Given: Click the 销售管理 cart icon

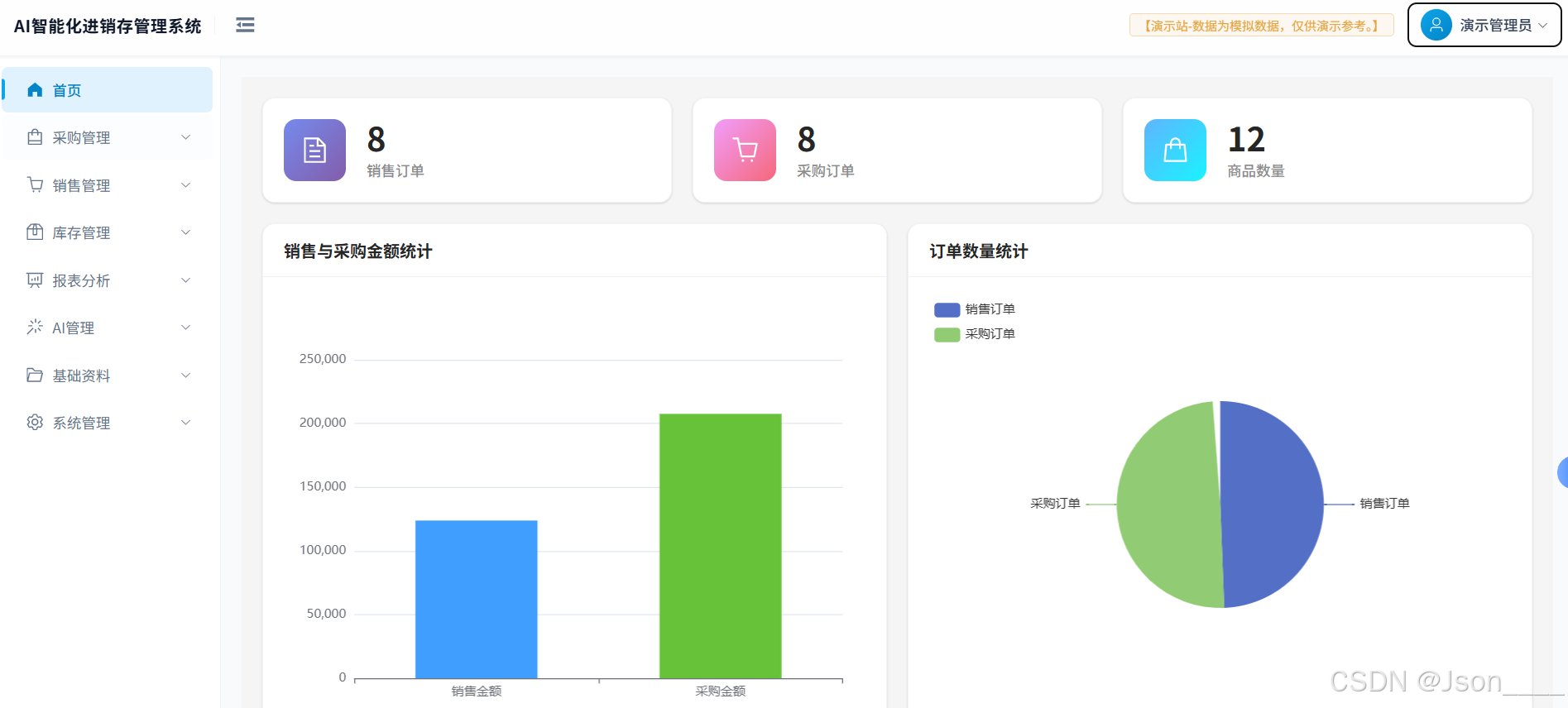Looking at the screenshot, I should (35, 185).
